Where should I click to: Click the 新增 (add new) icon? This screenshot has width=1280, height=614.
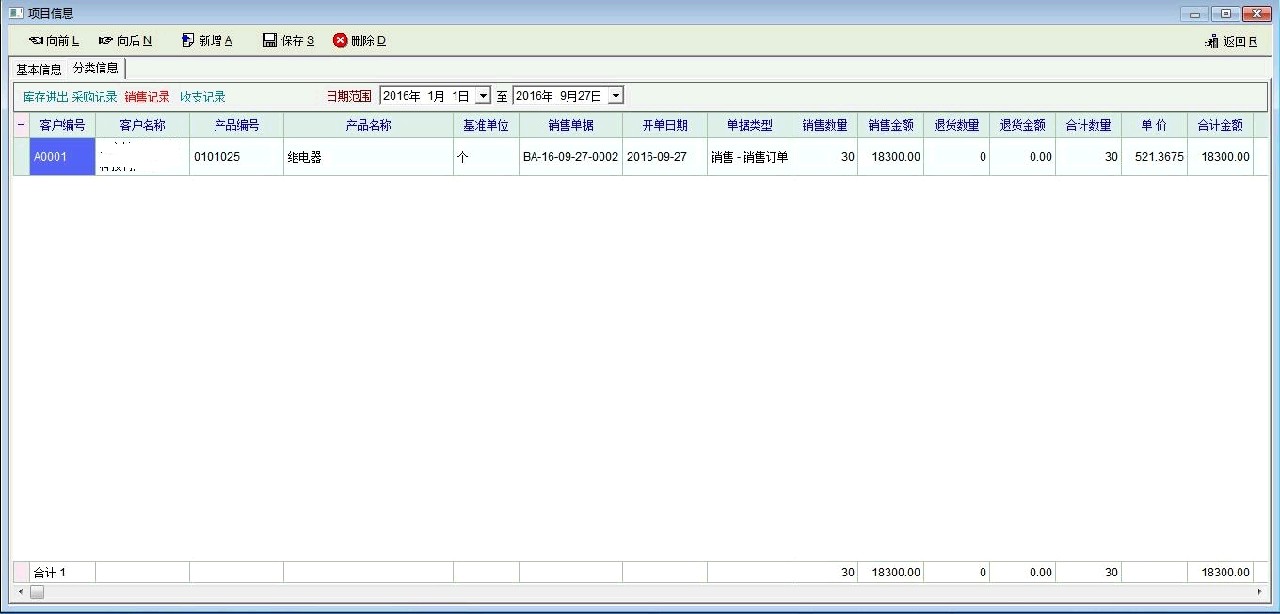pos(188,41)
